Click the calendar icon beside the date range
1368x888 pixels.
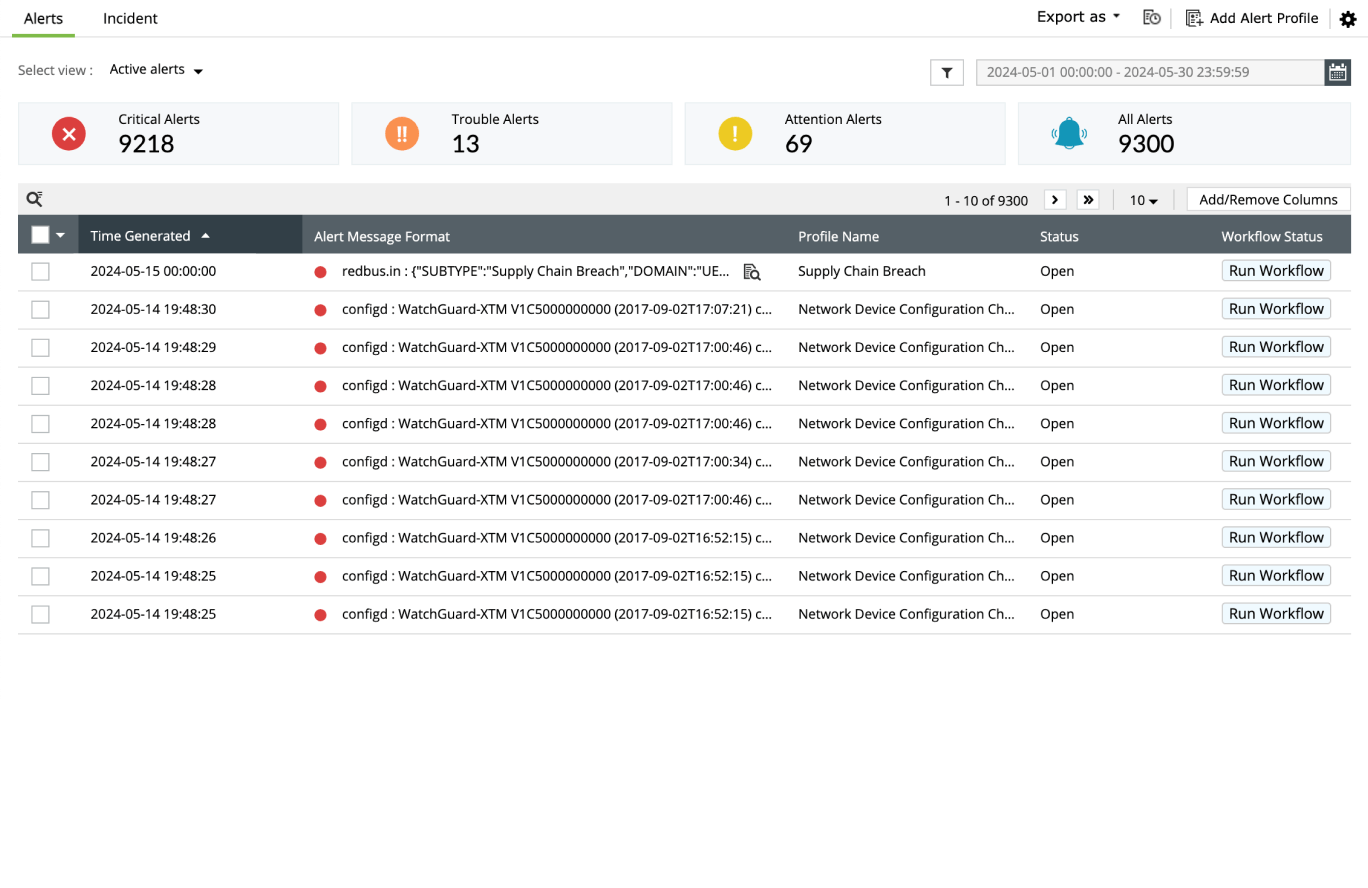click(x=1338, y=72)
